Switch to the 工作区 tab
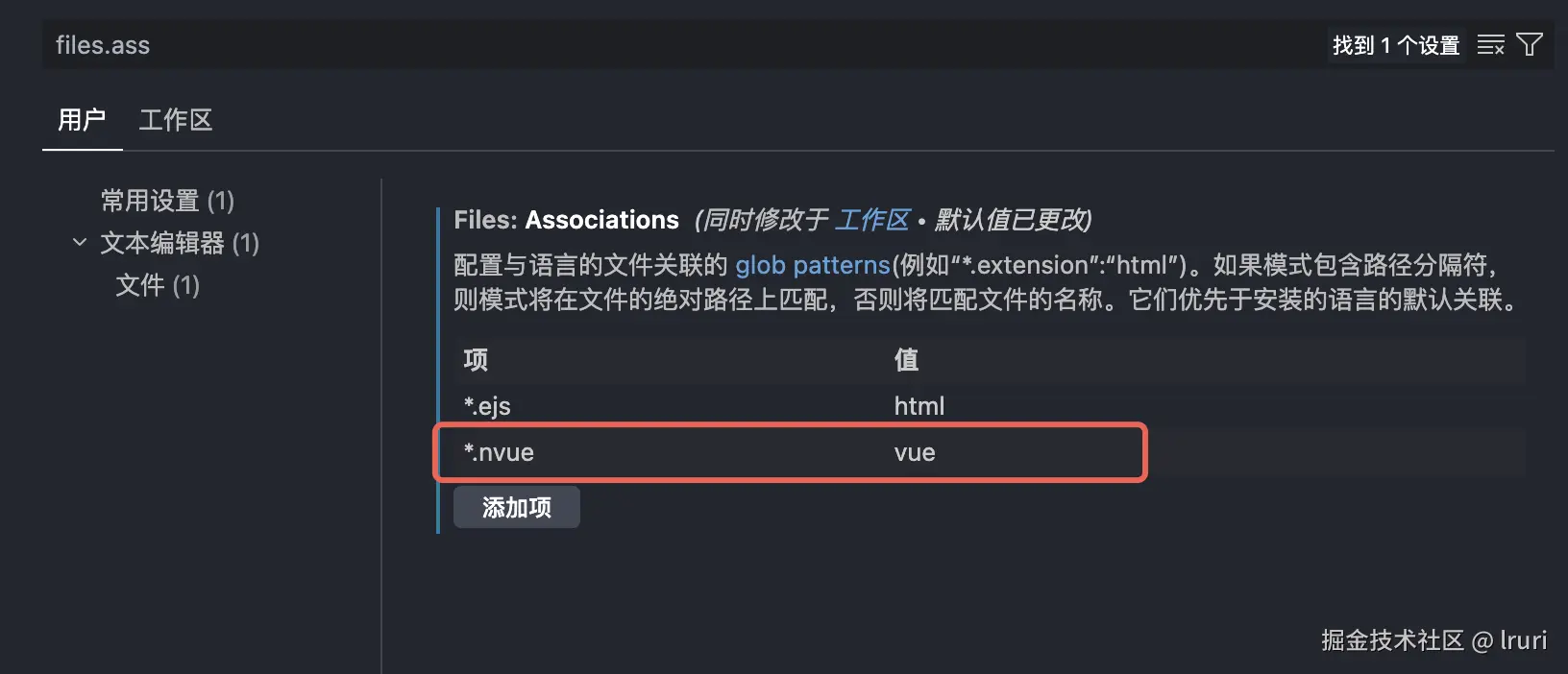Viewport: 1568px width, 674px height. (x=176, y=120)
